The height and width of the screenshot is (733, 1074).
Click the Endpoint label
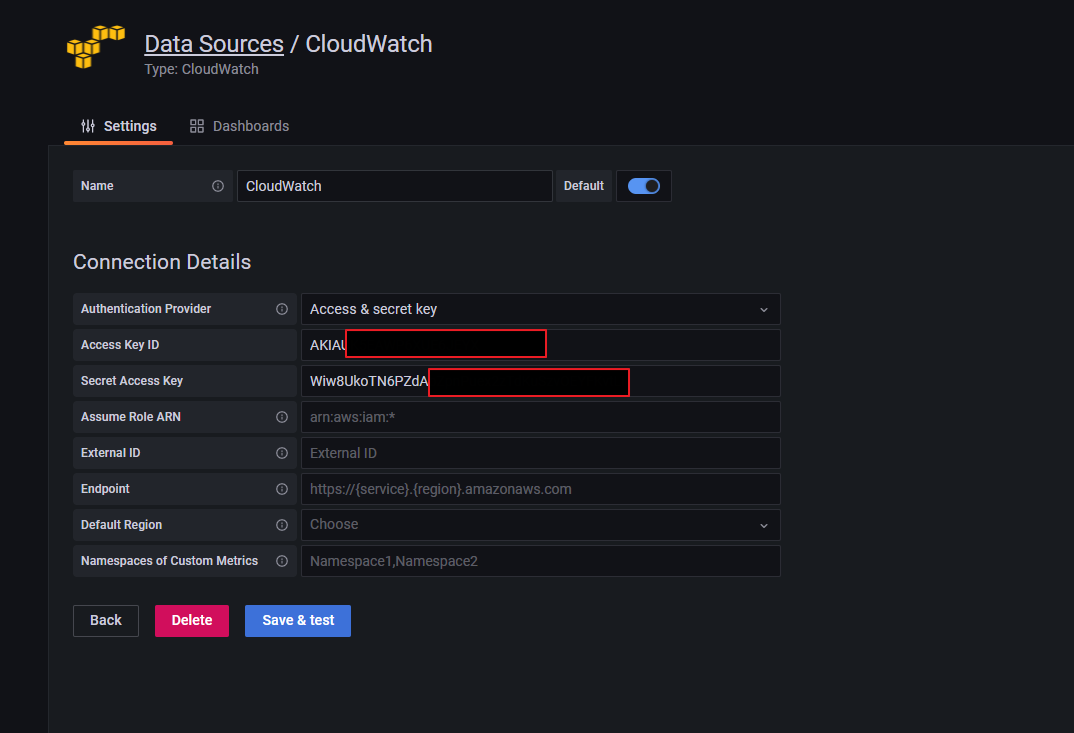[x=105, y=489]
